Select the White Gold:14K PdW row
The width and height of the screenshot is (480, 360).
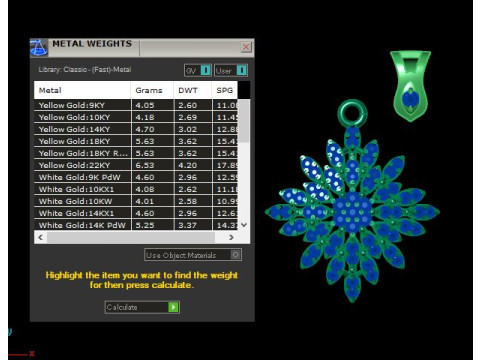tap(136, 225)
